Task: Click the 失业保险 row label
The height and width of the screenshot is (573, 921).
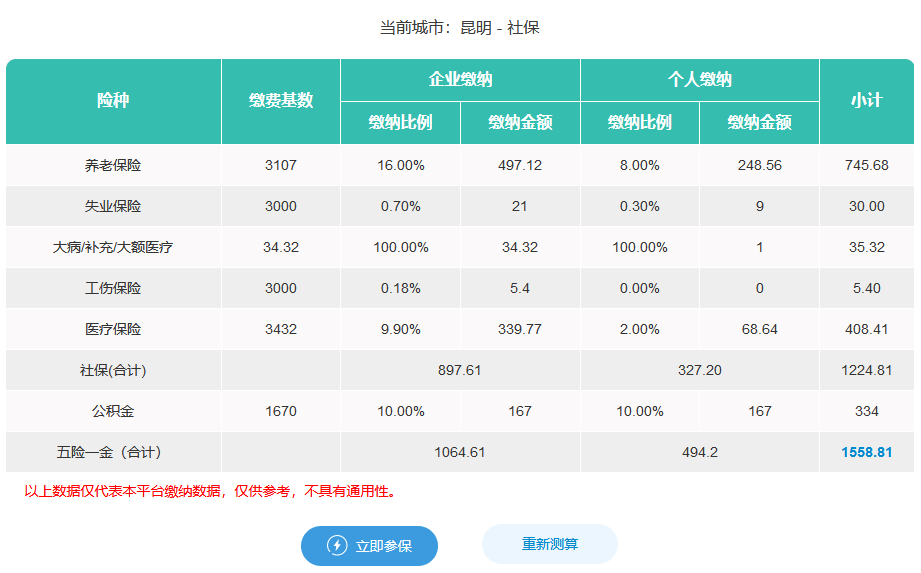Action: coord(113,206)
